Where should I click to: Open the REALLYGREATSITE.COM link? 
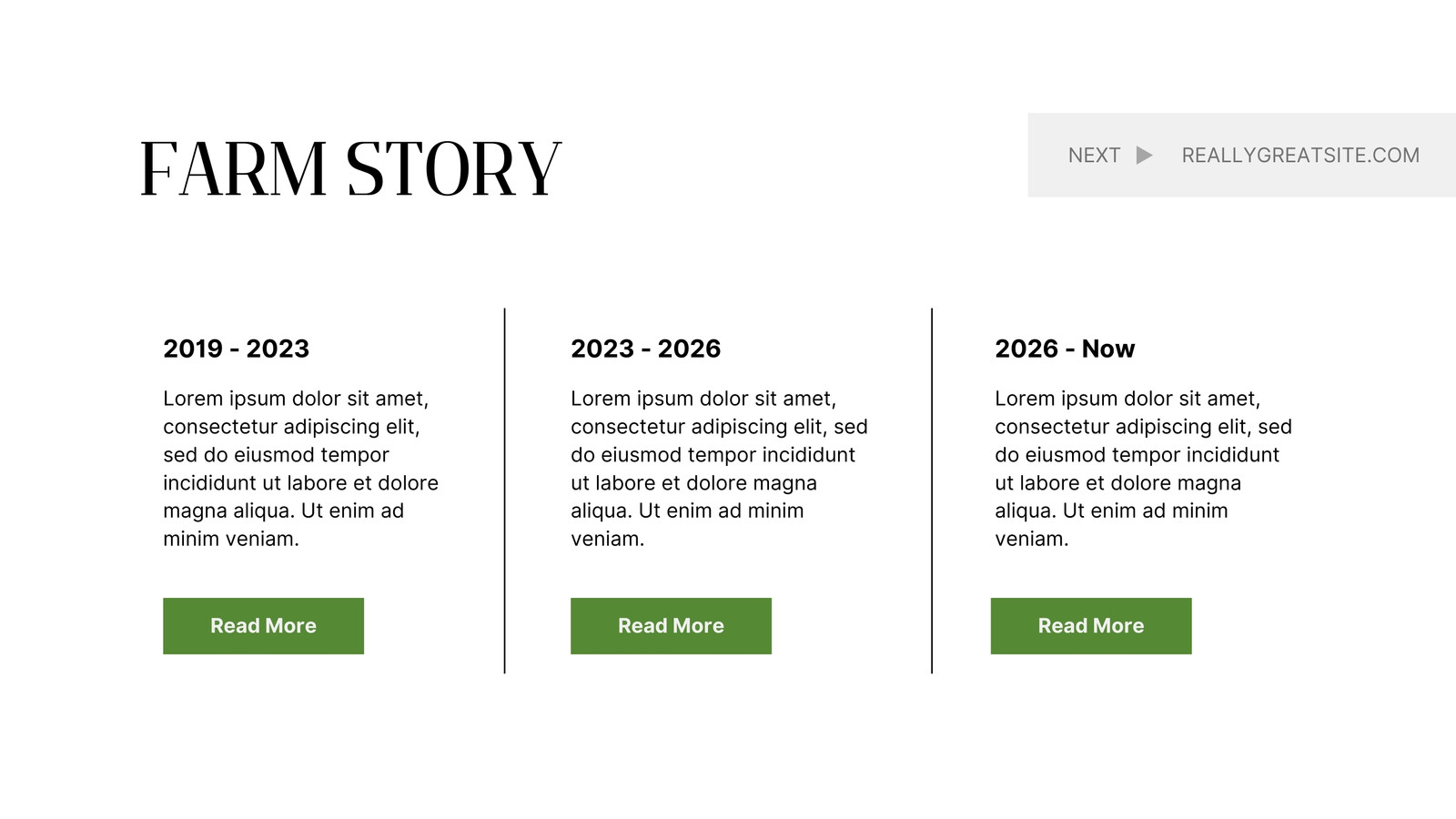click(x=1300, y=156)
